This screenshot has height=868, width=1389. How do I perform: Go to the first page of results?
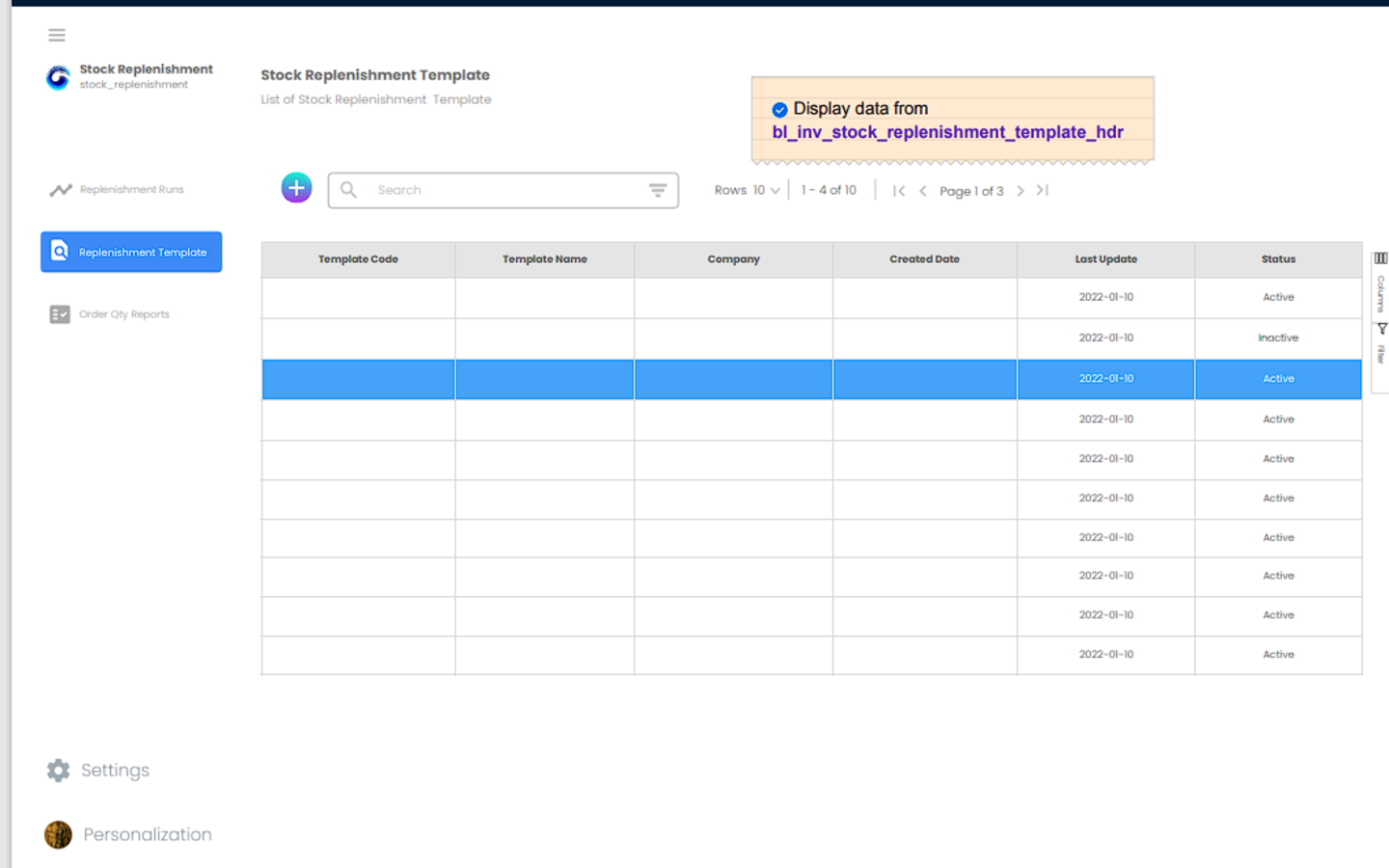click(899, 191)
